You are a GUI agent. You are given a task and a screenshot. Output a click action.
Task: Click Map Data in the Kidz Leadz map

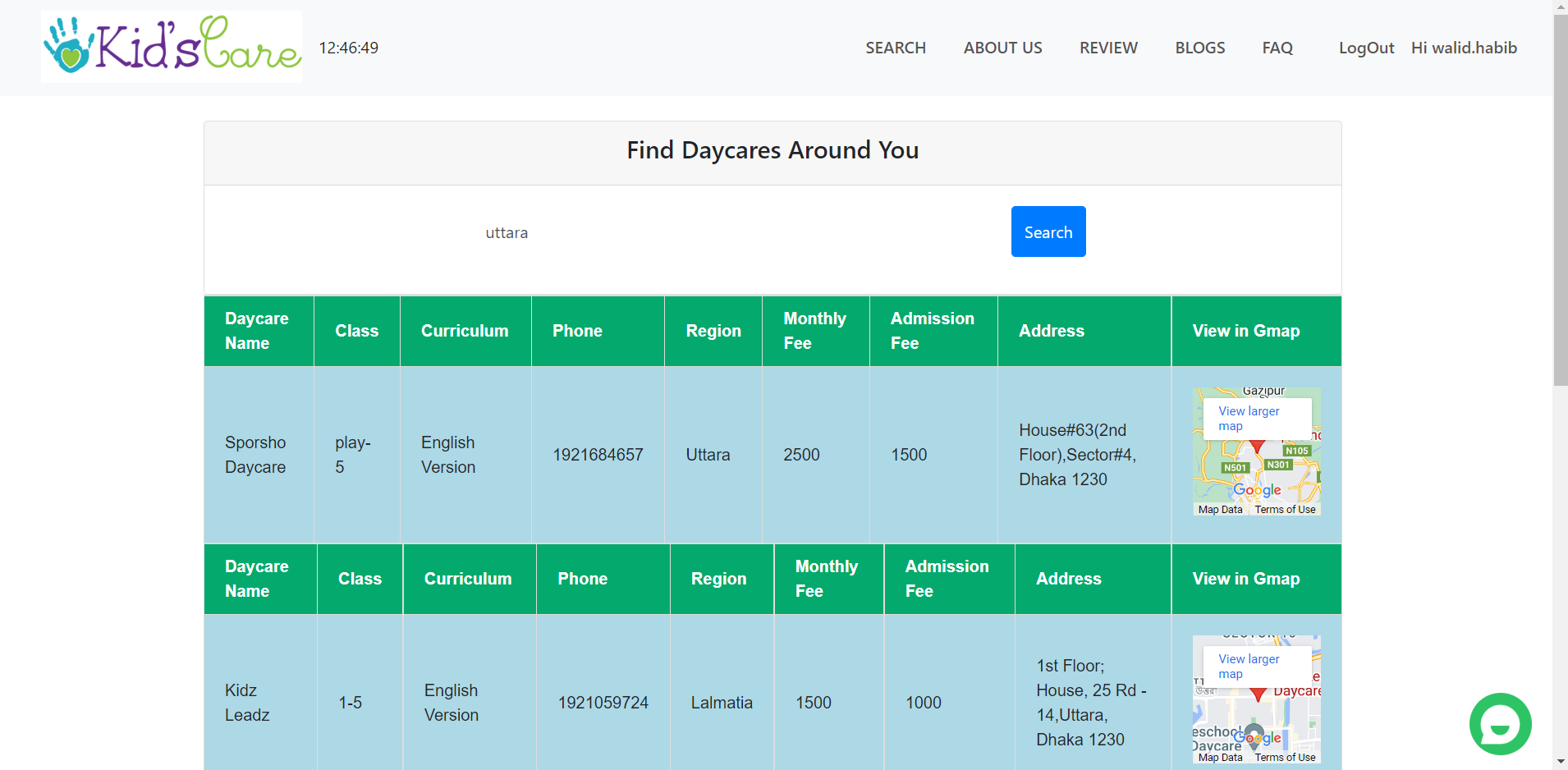pyautogui.click(x=1220, y=758)
